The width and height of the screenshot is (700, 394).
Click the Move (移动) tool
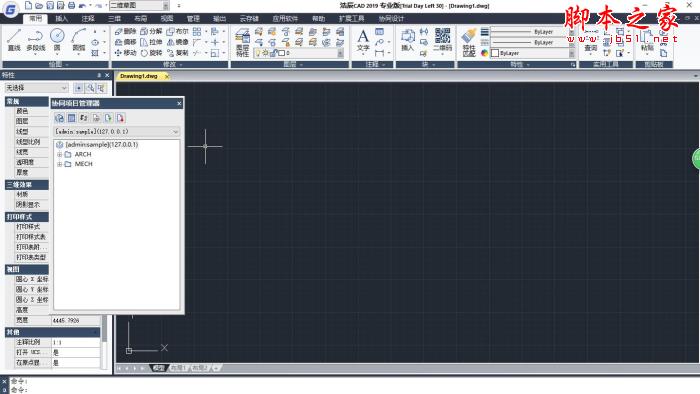[x=125, y=53]
